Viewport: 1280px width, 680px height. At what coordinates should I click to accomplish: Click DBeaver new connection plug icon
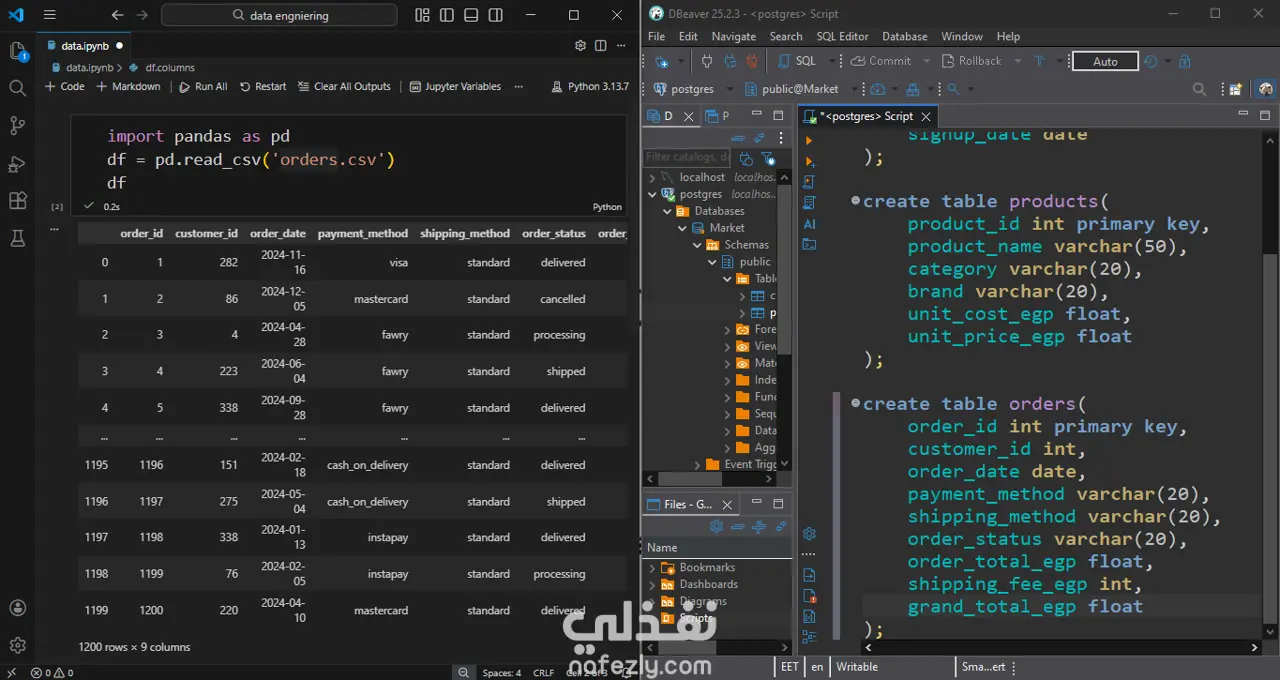pos(661,61)
